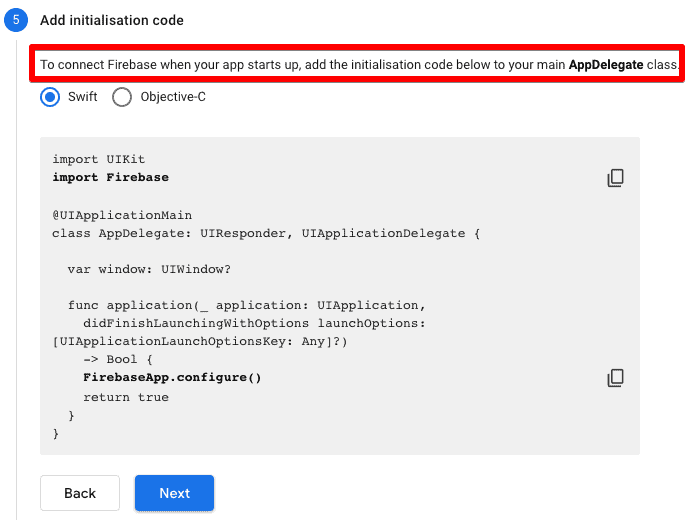The height and width of the screenshot is (520, 690).
Task: Click the bold "import Firebase" text
Action: pos(110,177)
